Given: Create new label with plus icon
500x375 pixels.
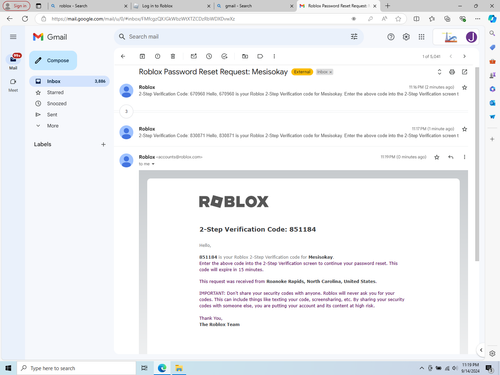Looking at the screenshot, I should pos(103,144).
